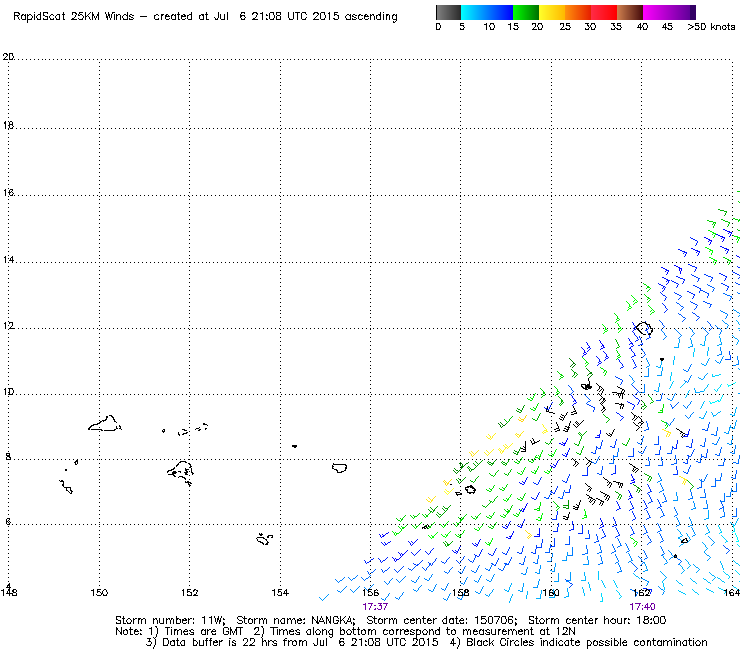Screen dimensions: 740x650
Task: Click the large island outline near longitude 150
Action: tap(105, 423)
